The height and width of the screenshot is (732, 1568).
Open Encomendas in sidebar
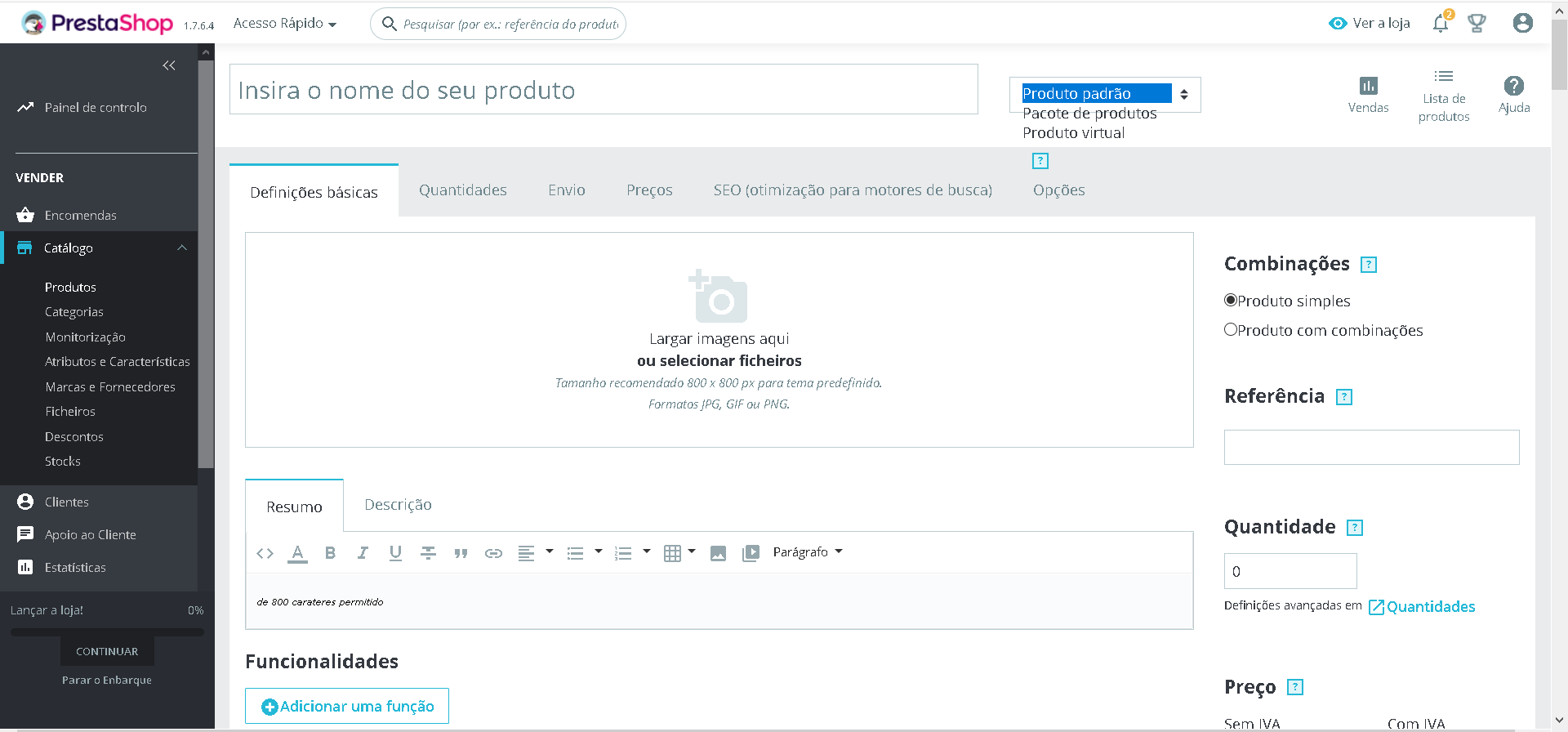coord(80,215)
